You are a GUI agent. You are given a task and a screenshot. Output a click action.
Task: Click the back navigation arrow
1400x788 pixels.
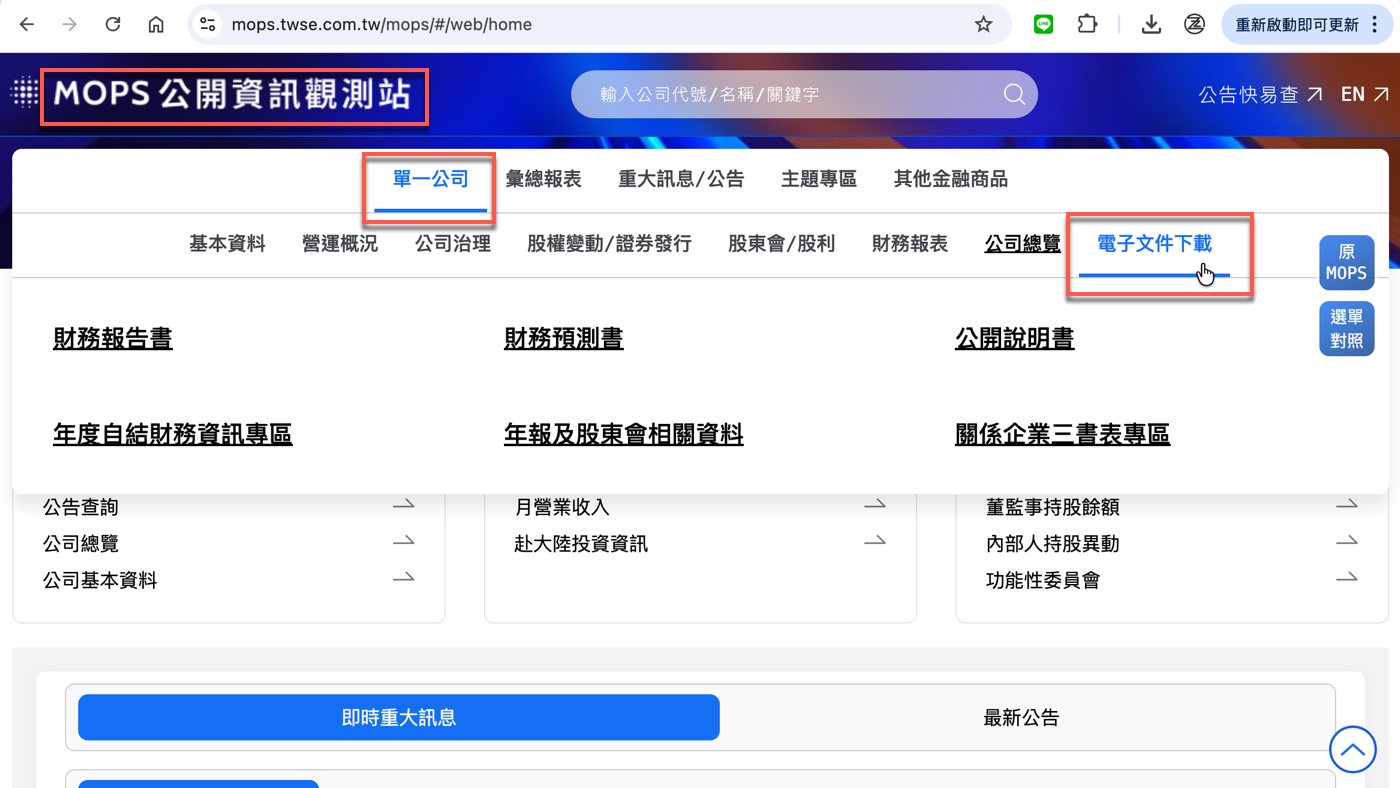point(26,24)
